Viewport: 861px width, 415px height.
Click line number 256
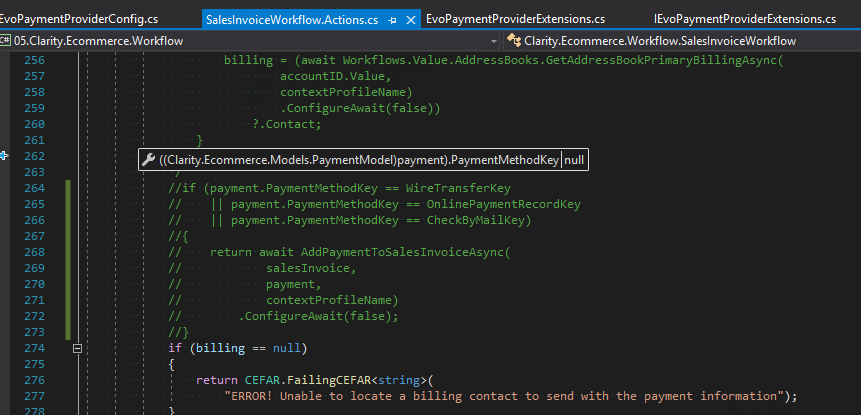(35, 60)
